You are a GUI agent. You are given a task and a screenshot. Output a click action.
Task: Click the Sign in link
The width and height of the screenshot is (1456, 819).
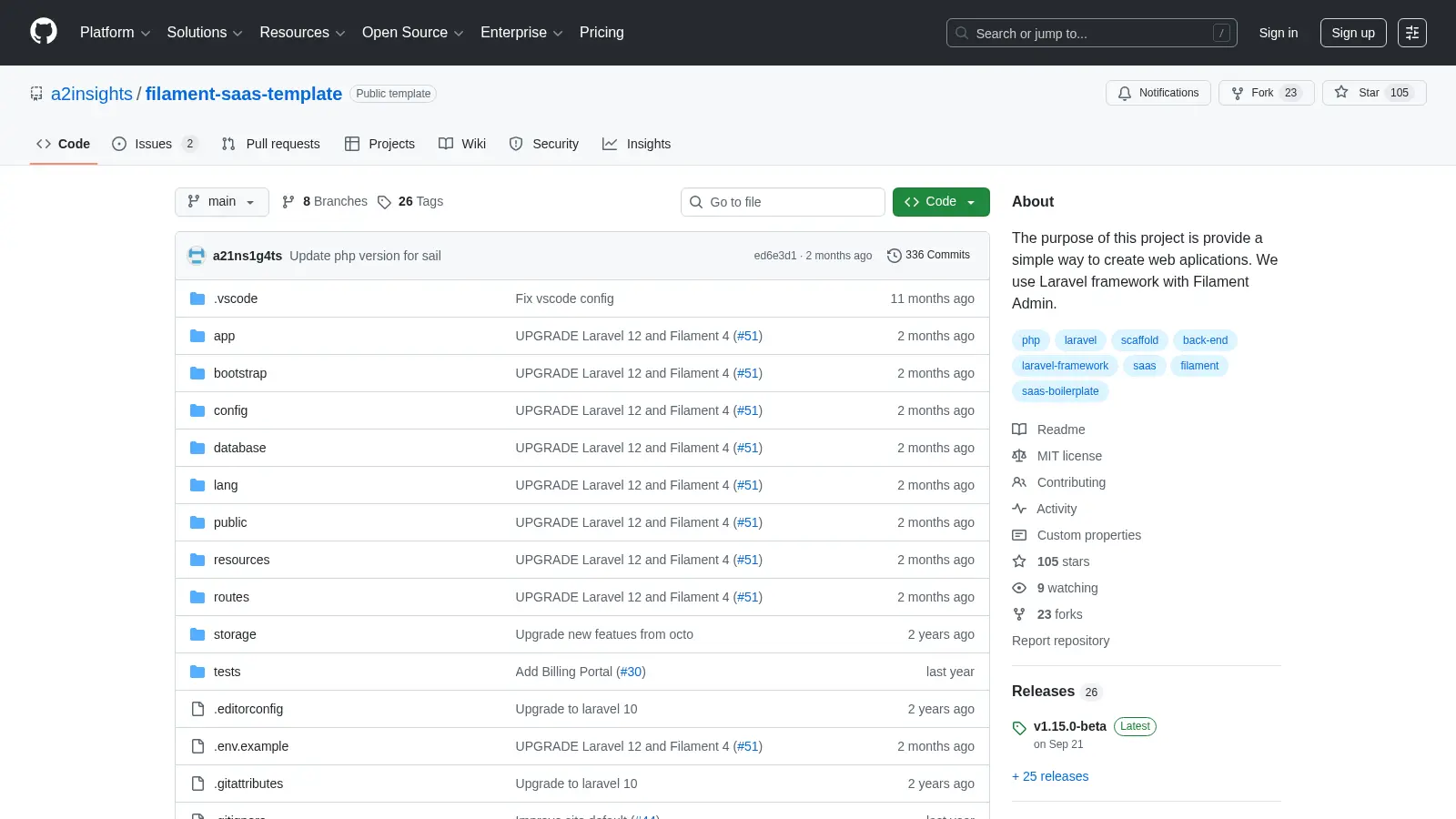[1279, 33]
